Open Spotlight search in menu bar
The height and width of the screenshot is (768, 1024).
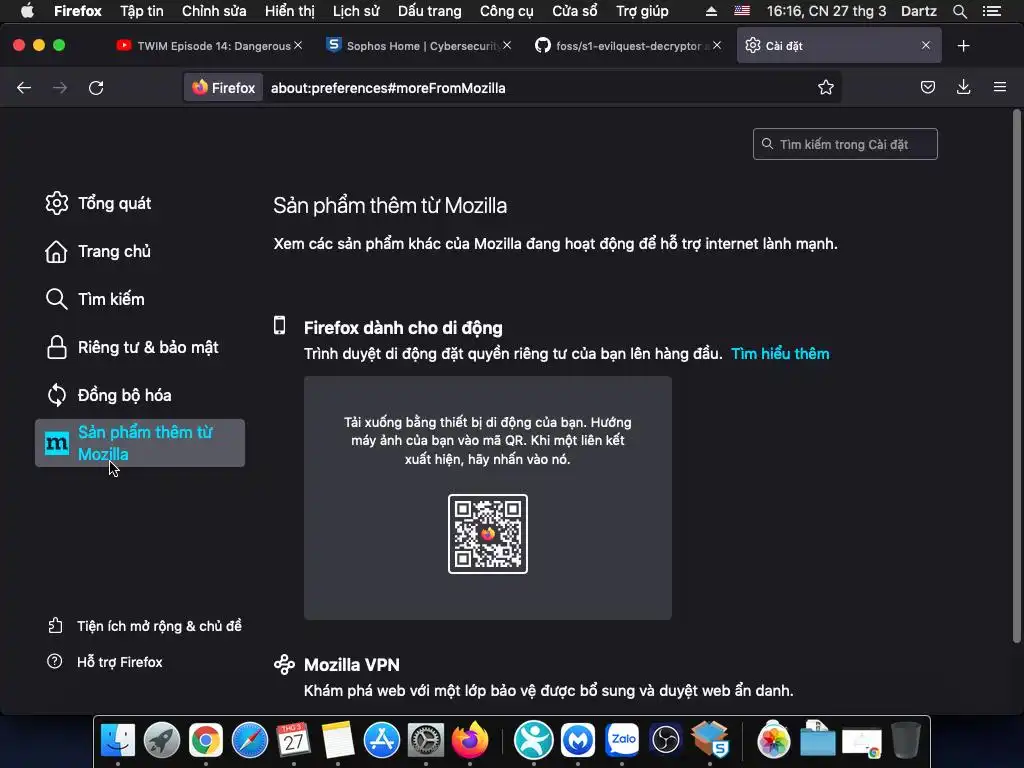tap(959, 11)
